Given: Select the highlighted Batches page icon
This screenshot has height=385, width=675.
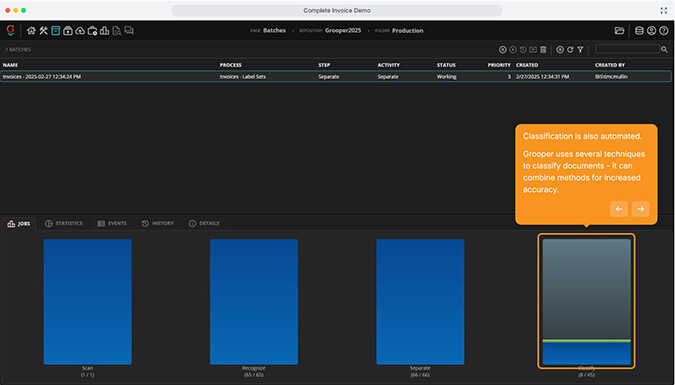Looking at the screenshot, I should (56, 31).
